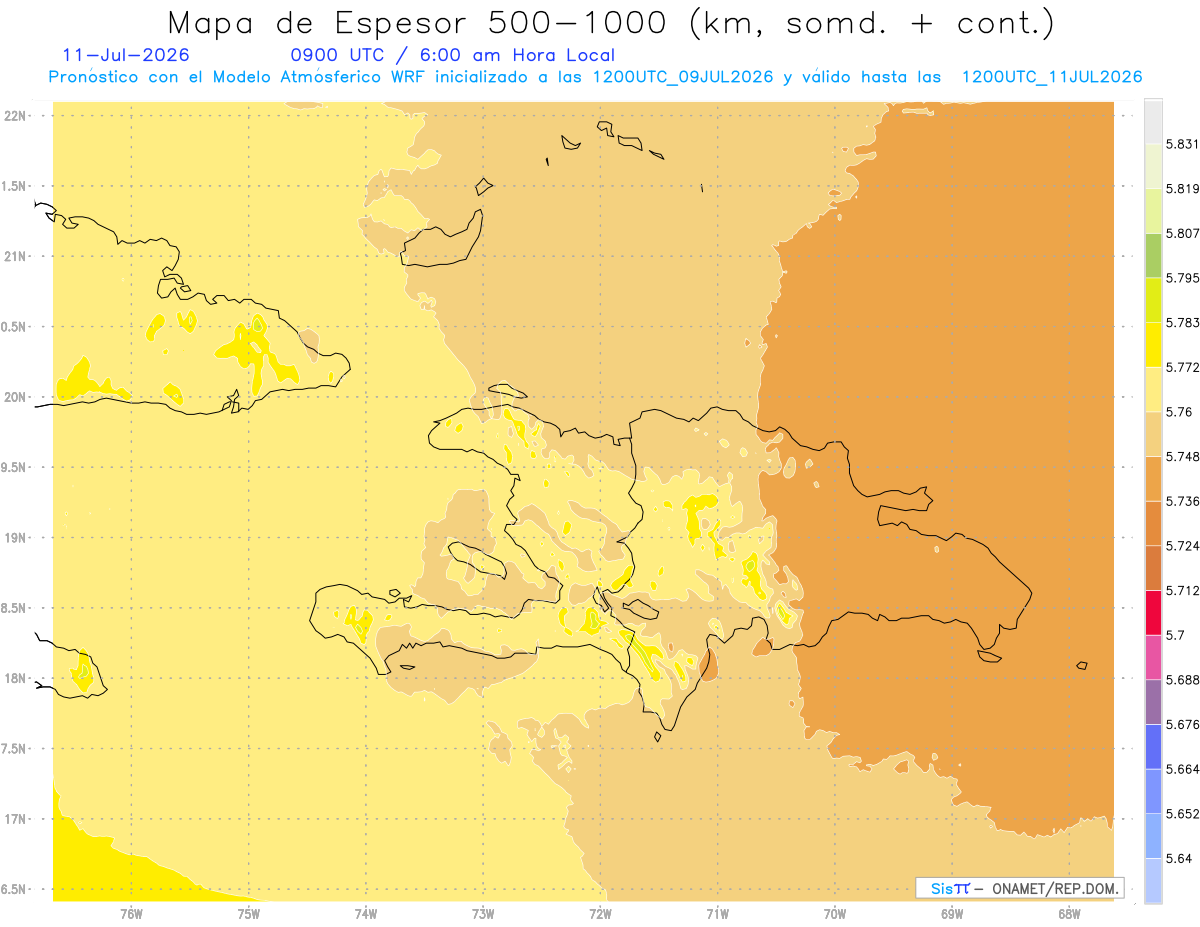Click the time text '0900 UTC / 6:00 am Hora Local'
The width and height of the screenshot is (1200, 927).
452,56
